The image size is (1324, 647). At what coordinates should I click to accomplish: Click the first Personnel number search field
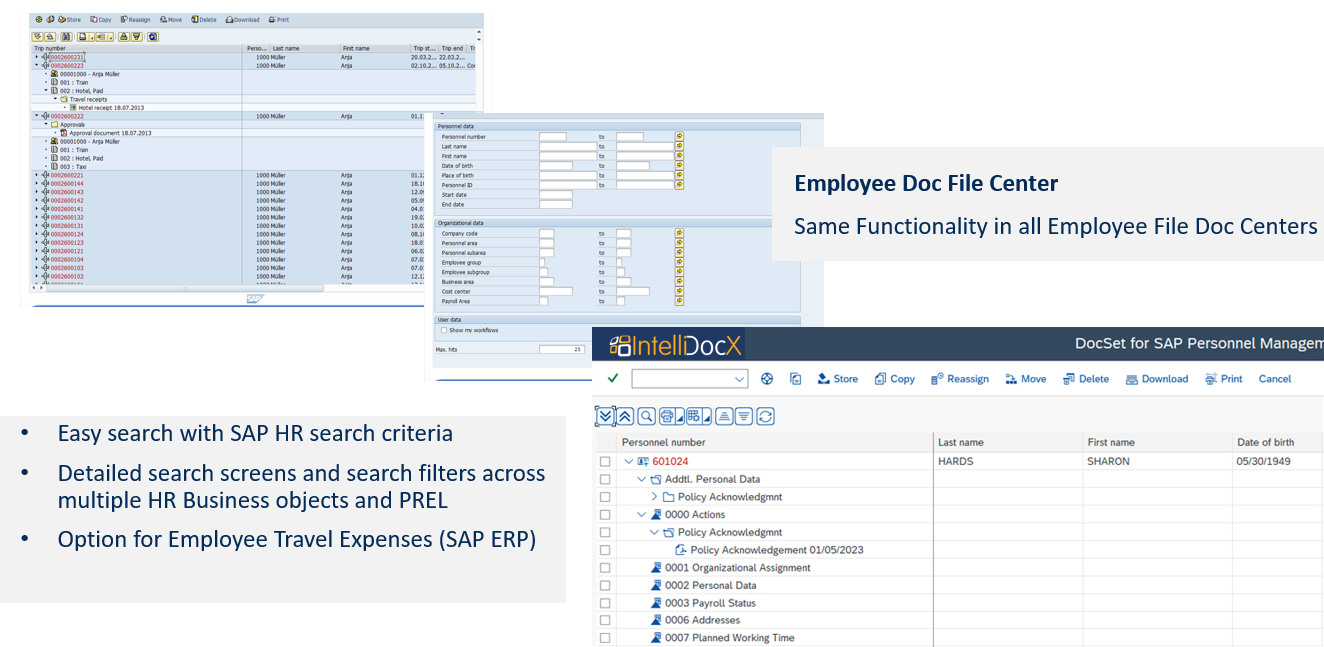point(553,137)
